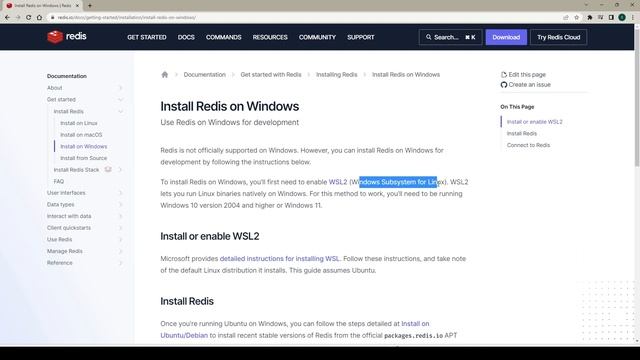Expand the Manage Redis section
The width and height of the screenshot is (640, 360).
120,251
